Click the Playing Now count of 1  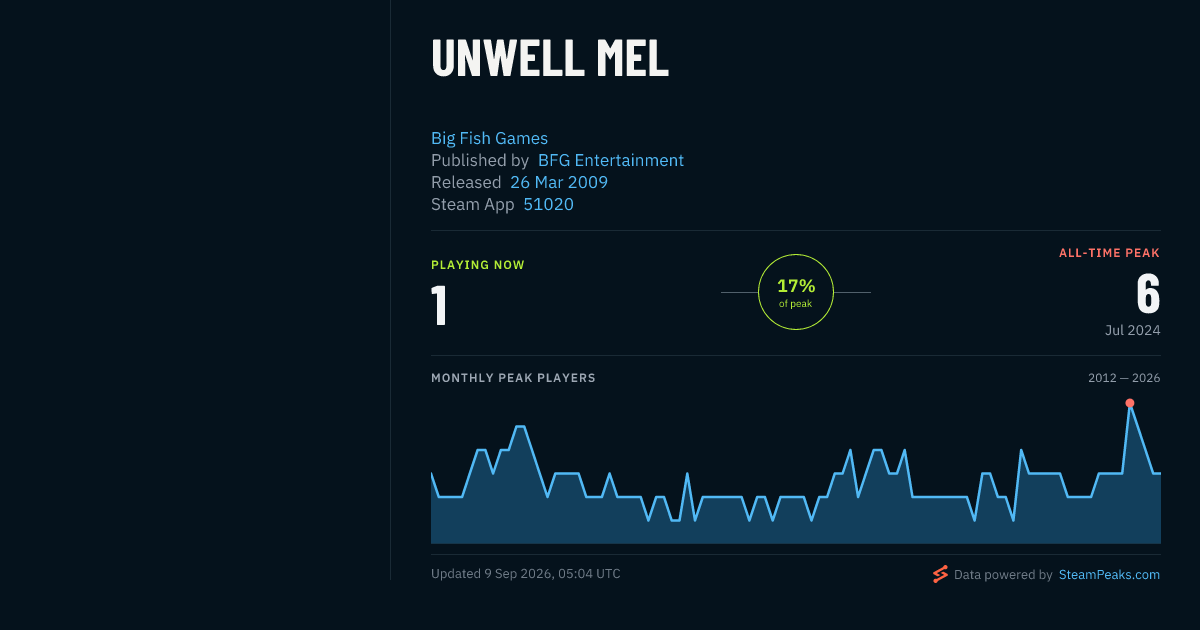439,306
